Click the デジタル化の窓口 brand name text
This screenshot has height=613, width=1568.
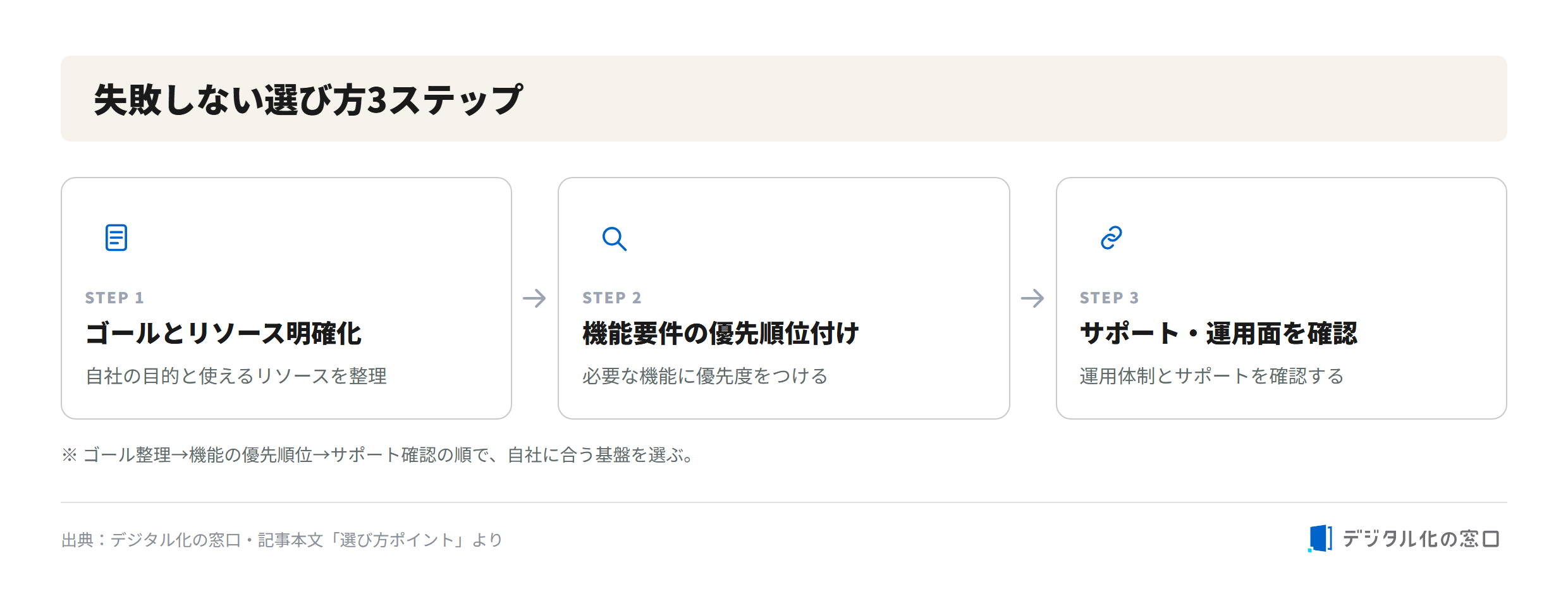(x=1421, y=539)
